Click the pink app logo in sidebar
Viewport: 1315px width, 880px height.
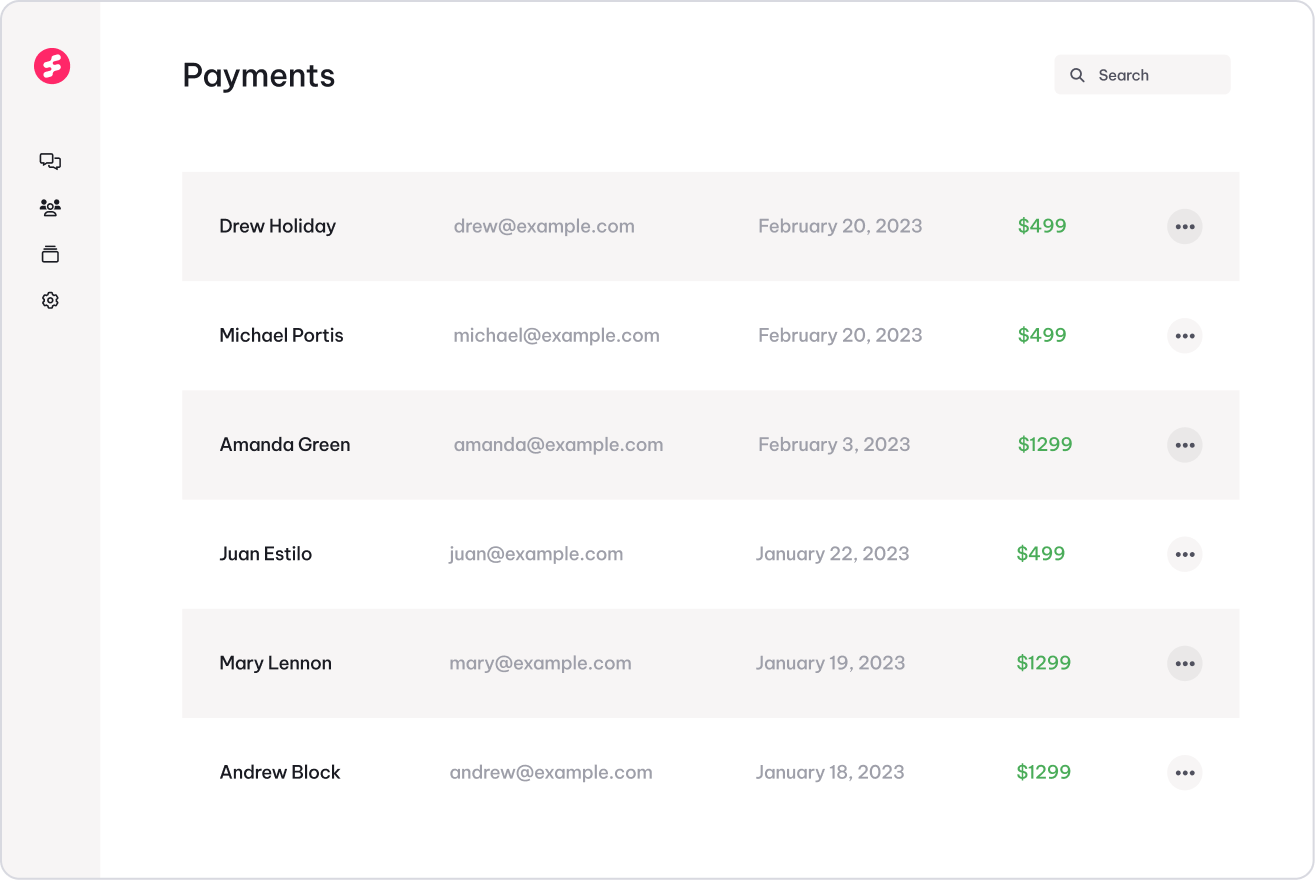point(51,66)
